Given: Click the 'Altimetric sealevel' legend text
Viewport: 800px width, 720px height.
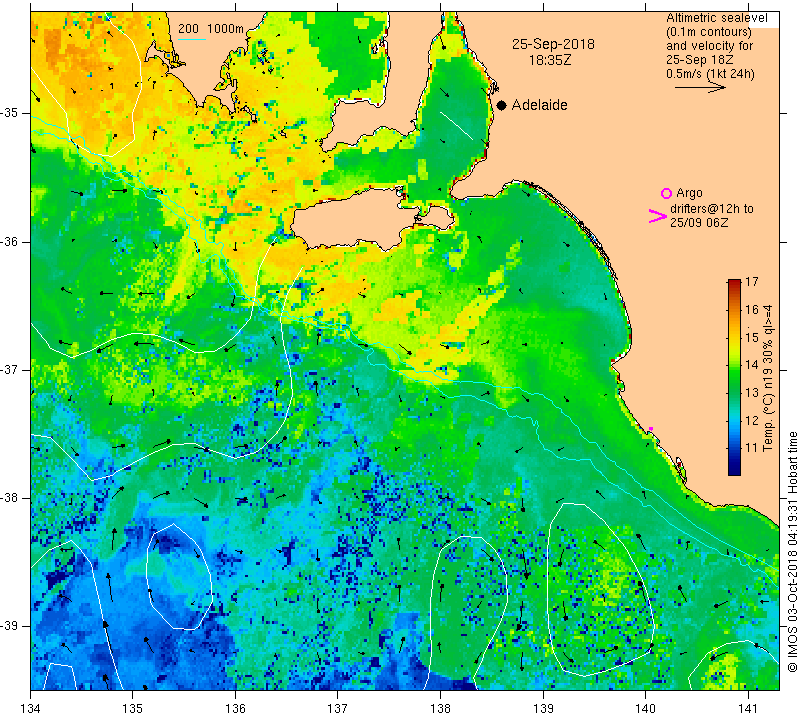Looking at the screenshot, I should 717,18.
